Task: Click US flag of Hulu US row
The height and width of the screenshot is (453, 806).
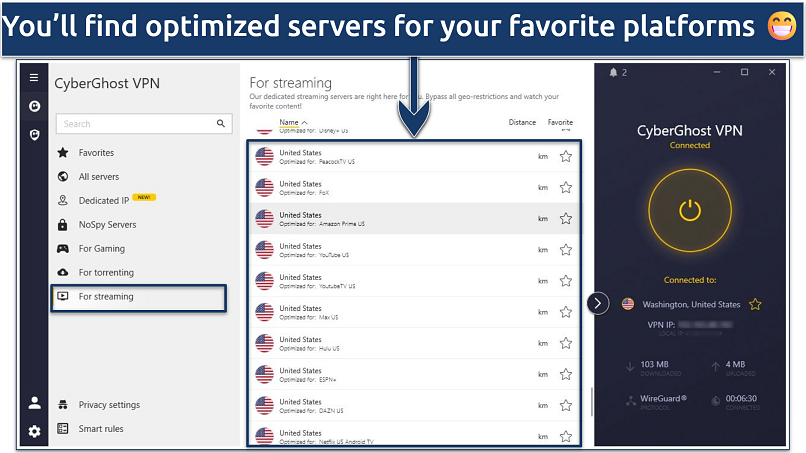Action: 264,343
